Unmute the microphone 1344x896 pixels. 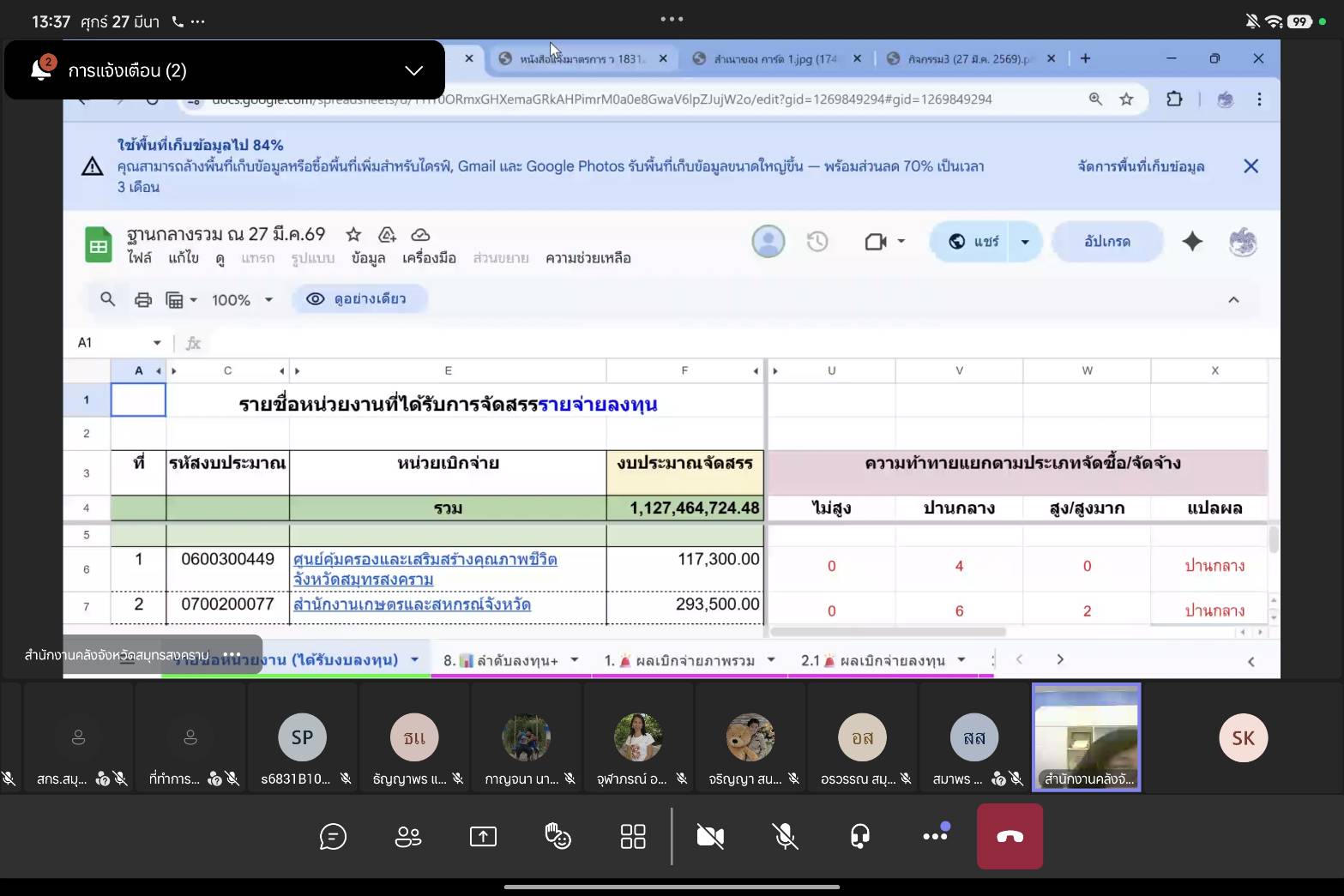[x=785, y=836]
